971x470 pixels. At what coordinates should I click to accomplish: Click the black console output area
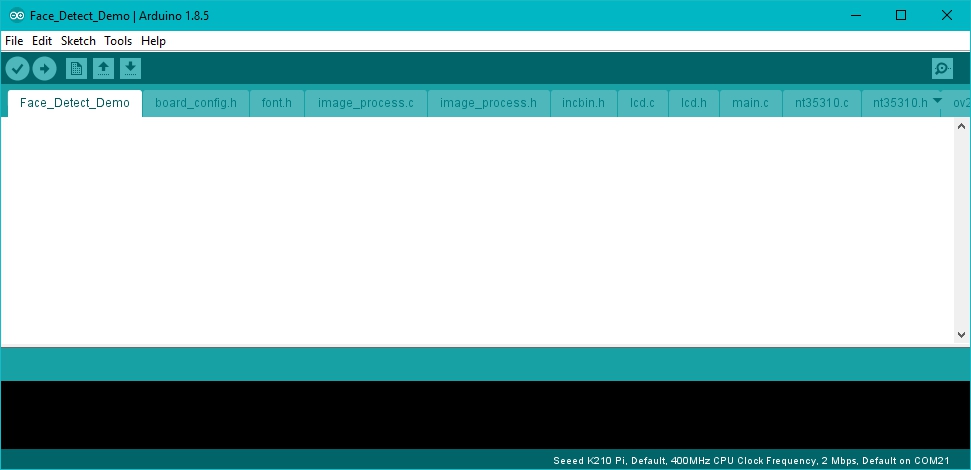[485, 415]
